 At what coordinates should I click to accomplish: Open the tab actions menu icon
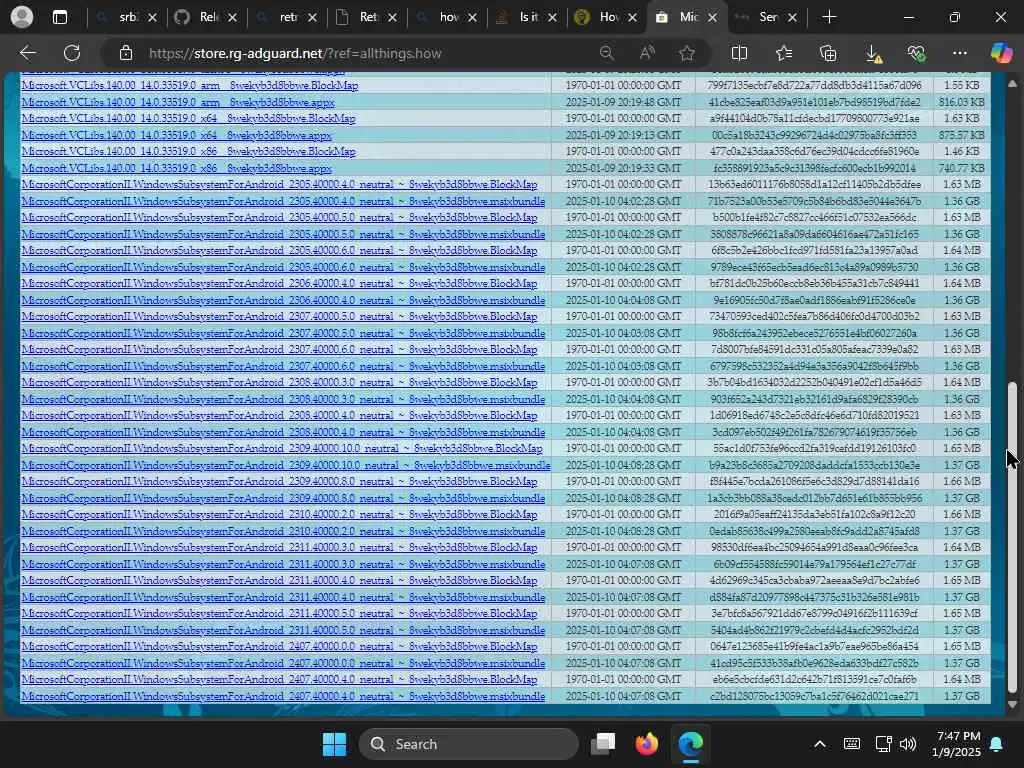coord(59,18)
